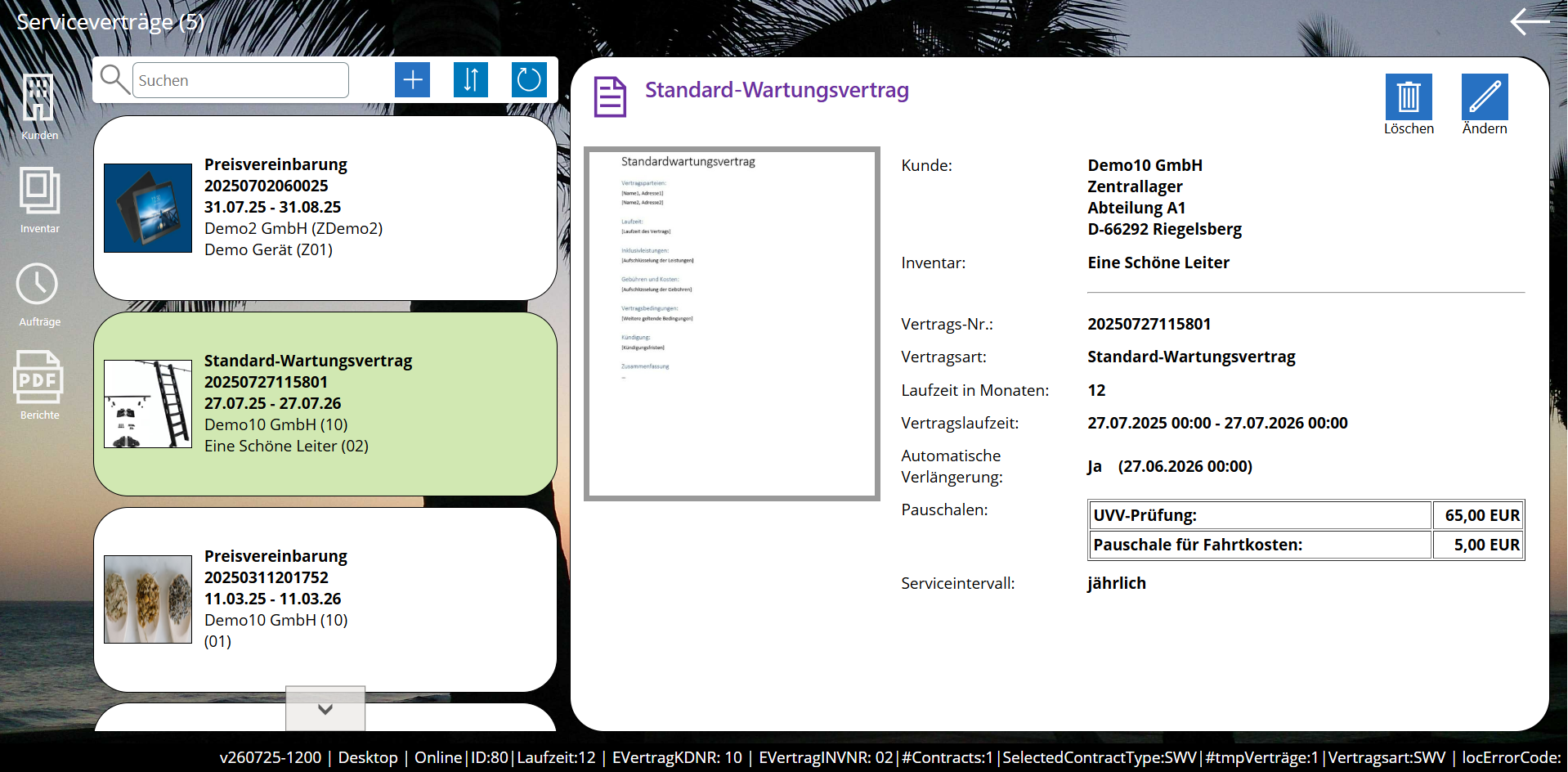Image resolution: width=1568 pixels, height=772 pixels.
Task: Open the magnifier search icon
Action: (x=114, y=79)
